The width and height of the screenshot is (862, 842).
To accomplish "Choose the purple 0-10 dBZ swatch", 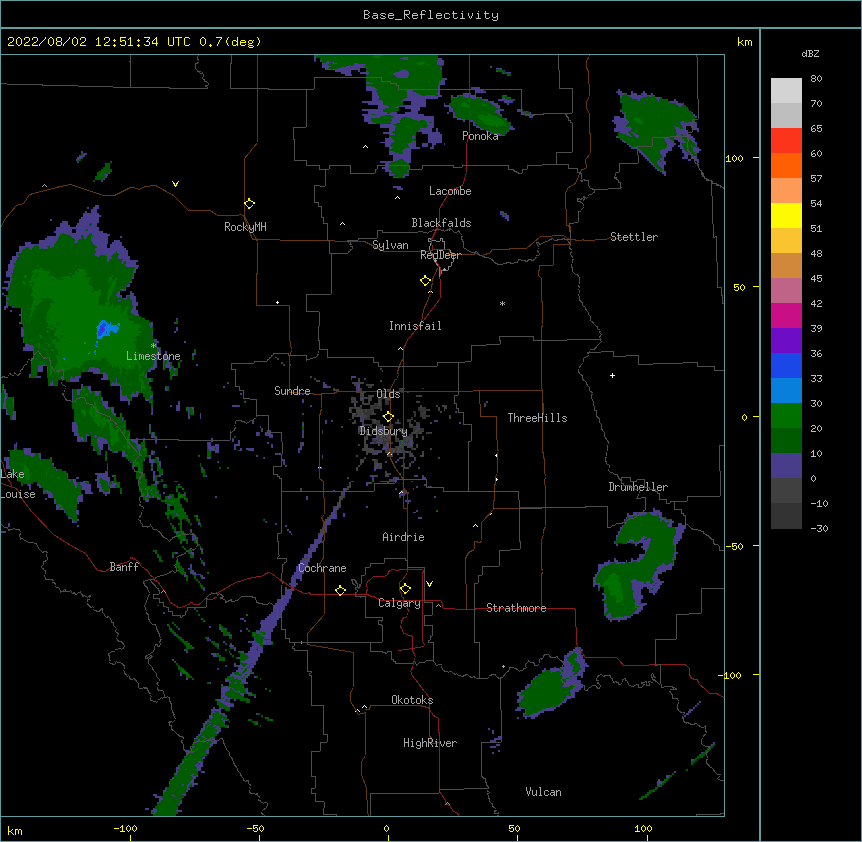I will point(786,466).
